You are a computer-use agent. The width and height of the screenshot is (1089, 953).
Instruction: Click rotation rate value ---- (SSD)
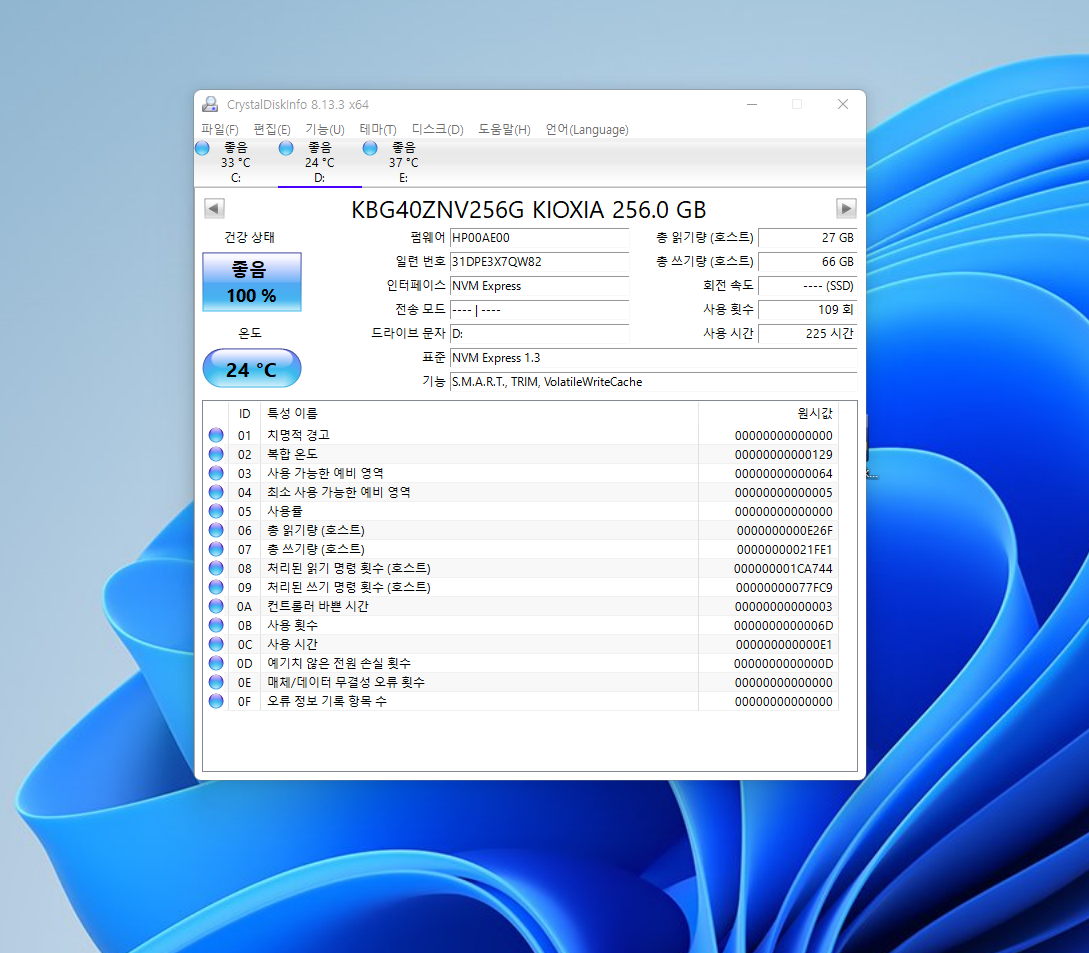coord(807,285)
